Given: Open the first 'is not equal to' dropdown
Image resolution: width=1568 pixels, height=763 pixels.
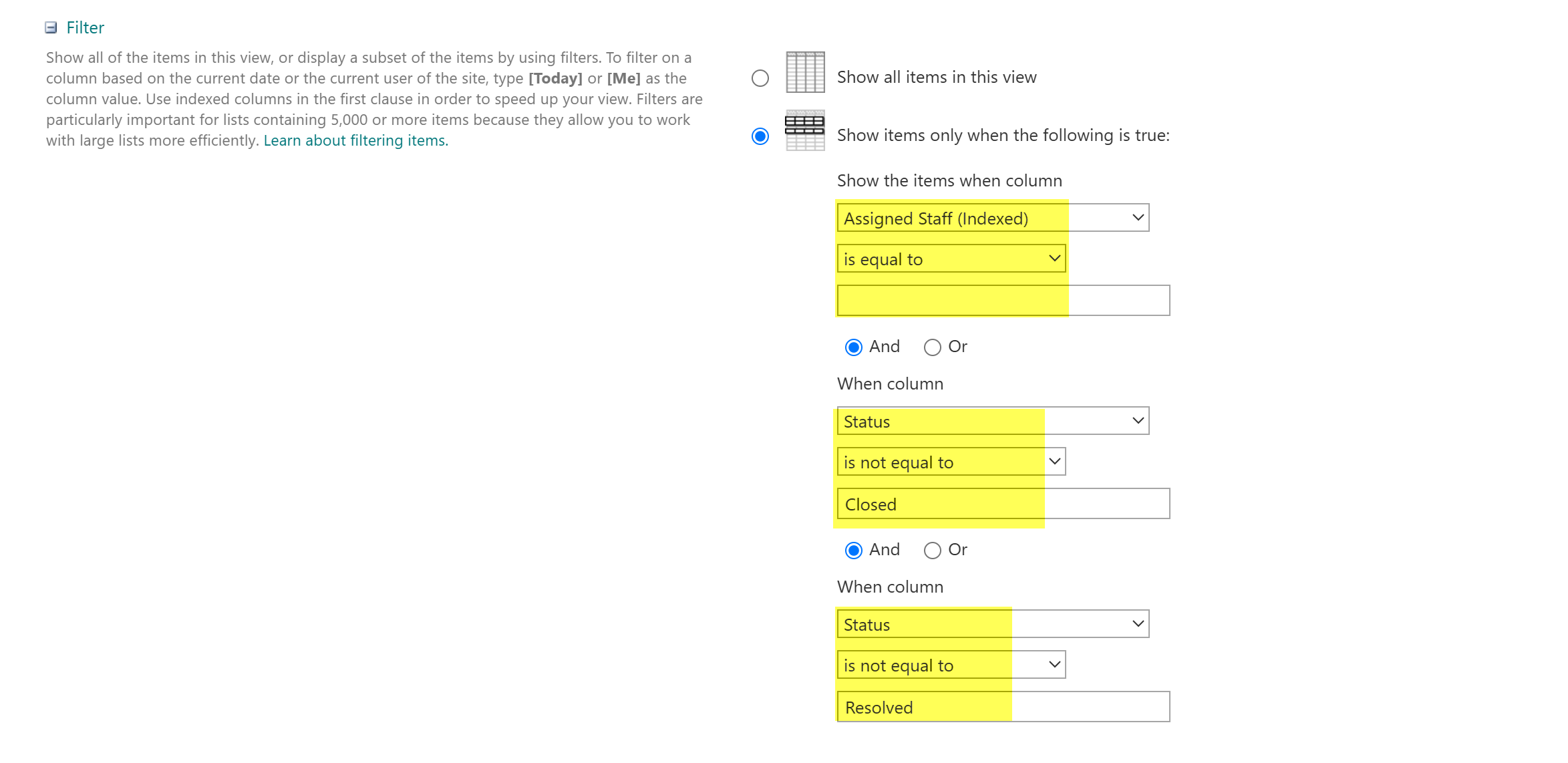Looking at the screenshot, I should [x=951, y=462].
